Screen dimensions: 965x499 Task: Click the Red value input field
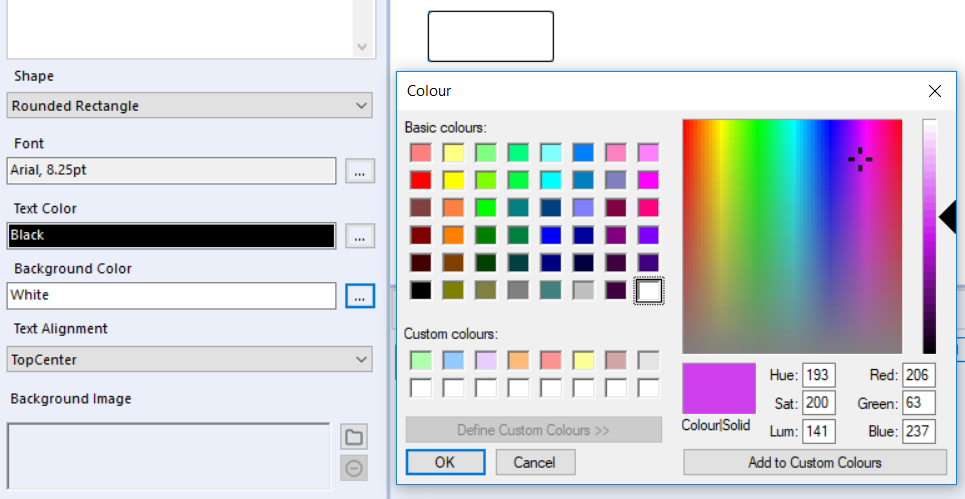(x=918, y=375)
